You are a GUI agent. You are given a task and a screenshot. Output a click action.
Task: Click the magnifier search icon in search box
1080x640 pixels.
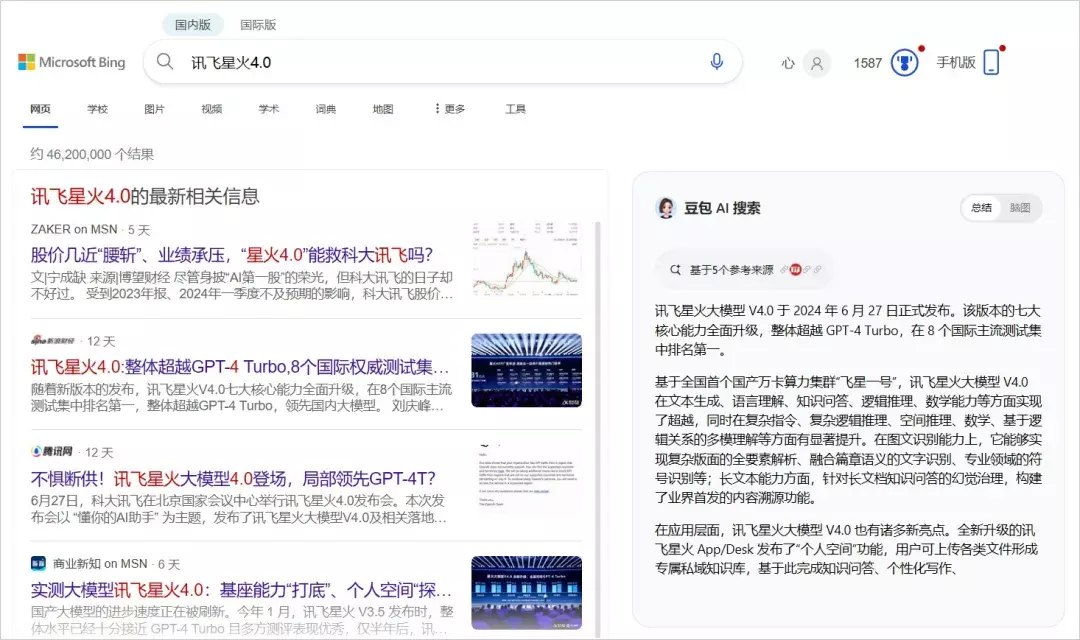point(166,62)
